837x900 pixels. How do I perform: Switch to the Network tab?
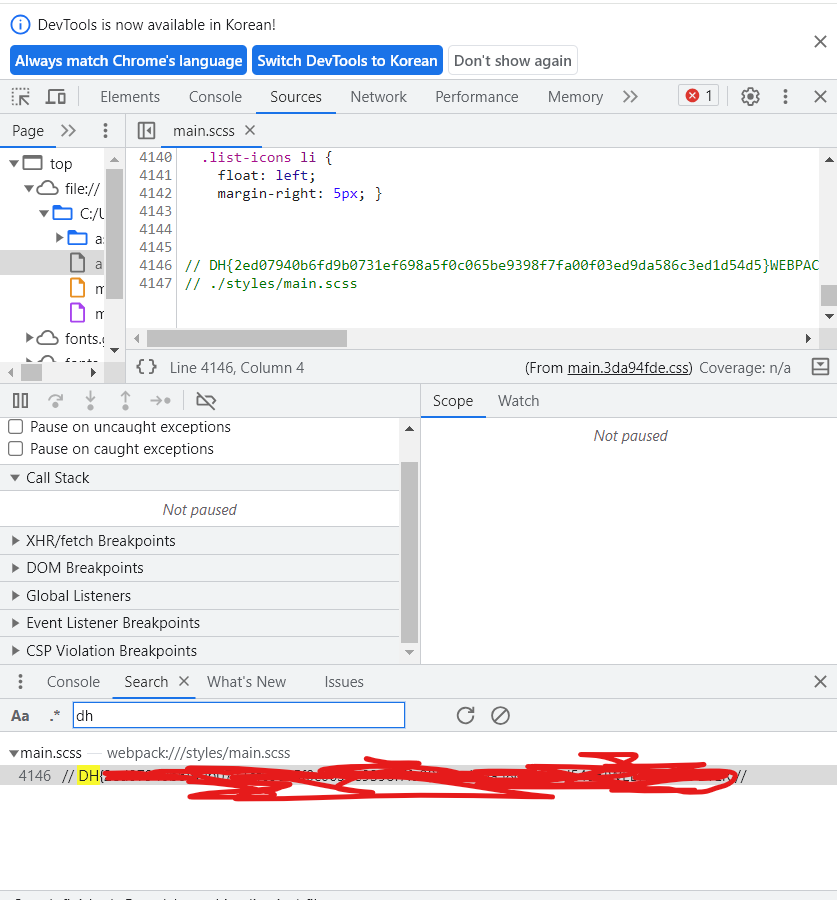pyautogui.click(x=378, y=96)
